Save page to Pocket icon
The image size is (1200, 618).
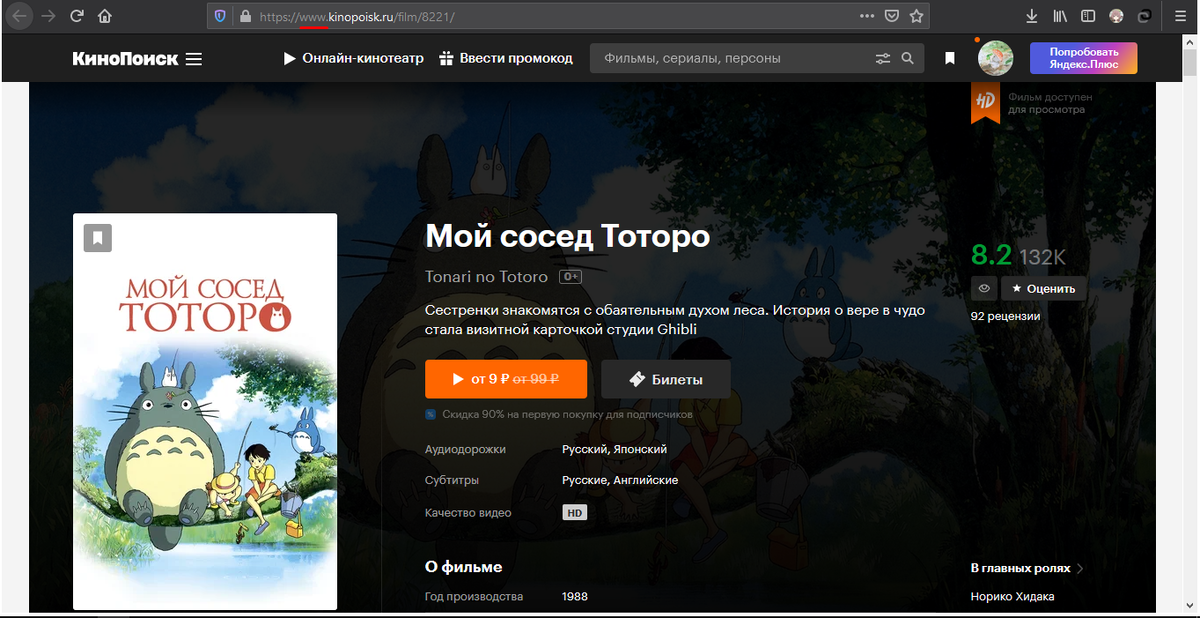(x=892, y=16)
